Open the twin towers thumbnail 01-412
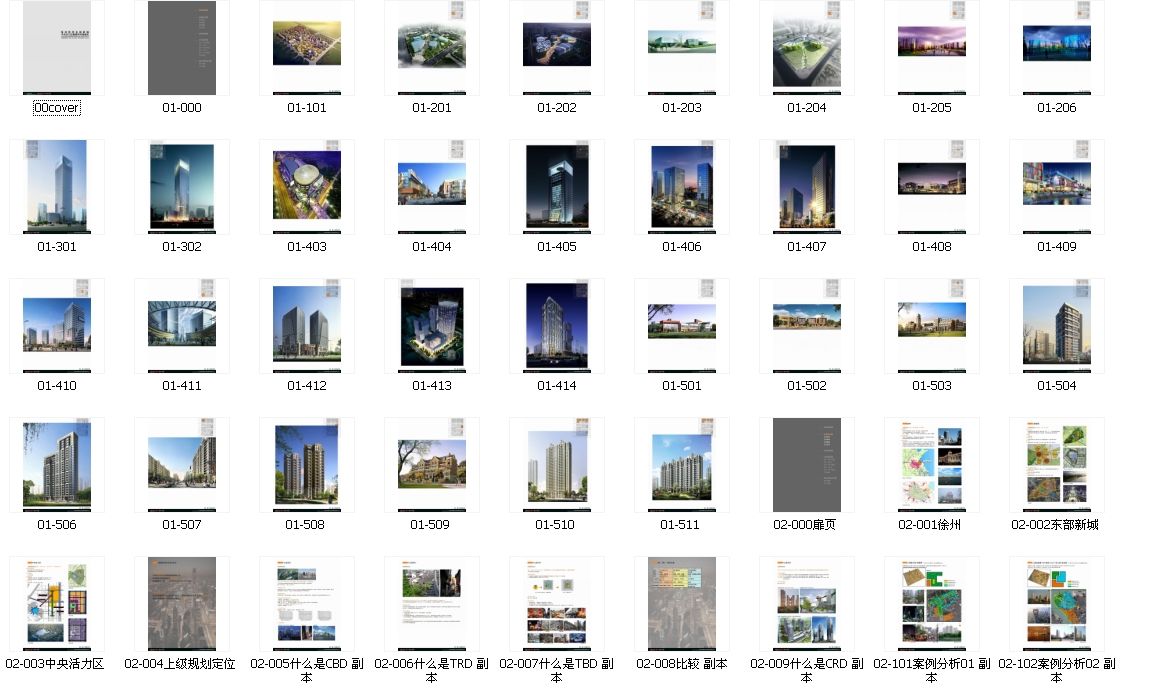The image size is (1155, 689). [x=306, y=325]
